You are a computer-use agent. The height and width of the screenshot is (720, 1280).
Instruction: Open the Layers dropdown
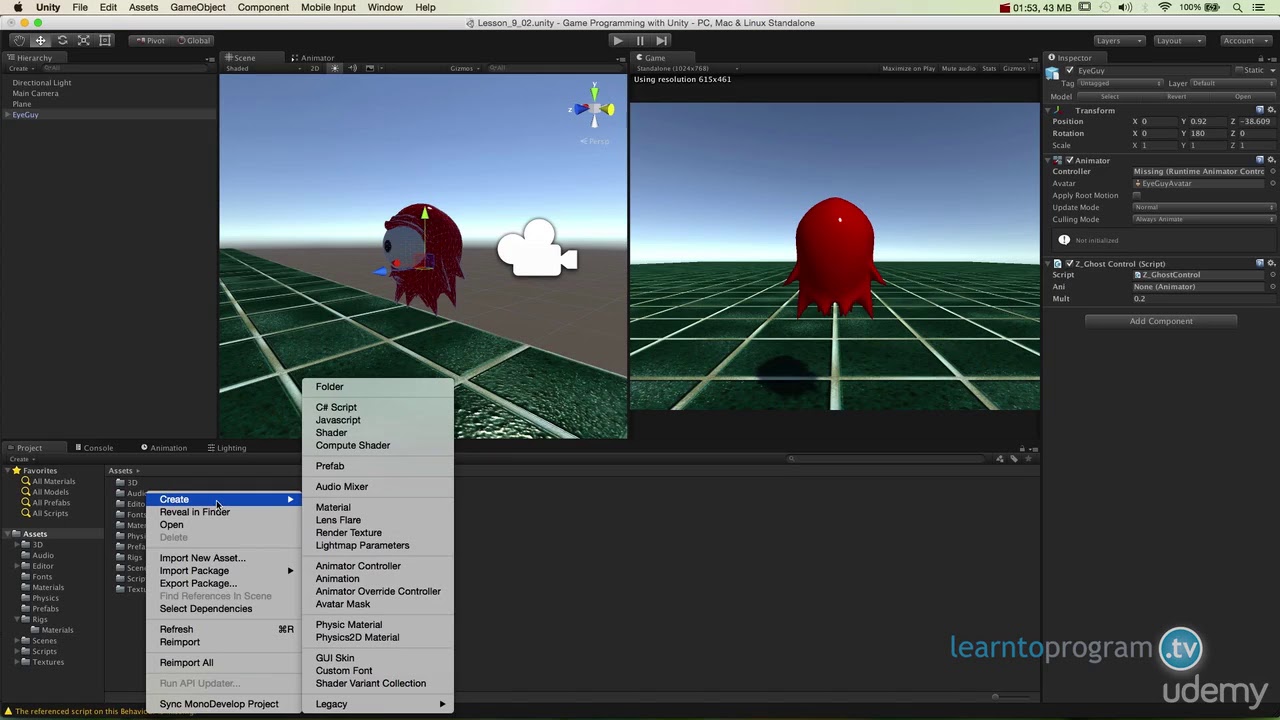coord(1118,40)
